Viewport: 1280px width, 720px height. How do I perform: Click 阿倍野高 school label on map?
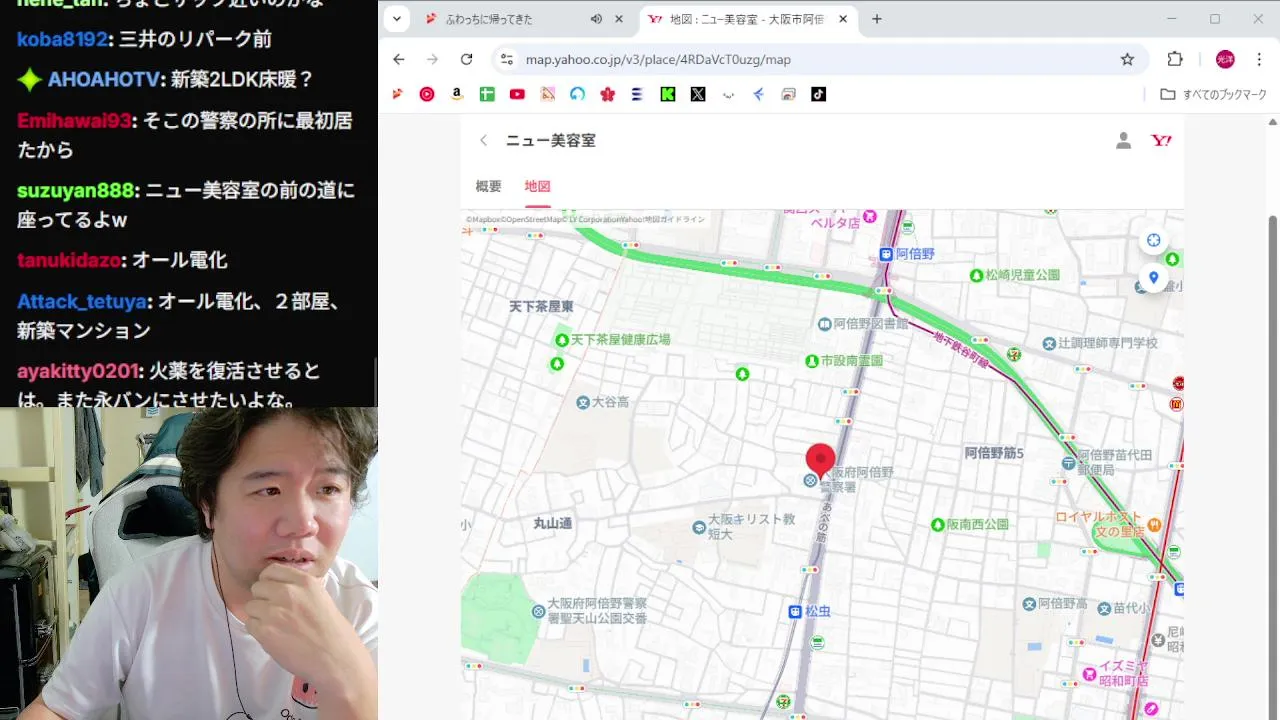point(1062,604)
